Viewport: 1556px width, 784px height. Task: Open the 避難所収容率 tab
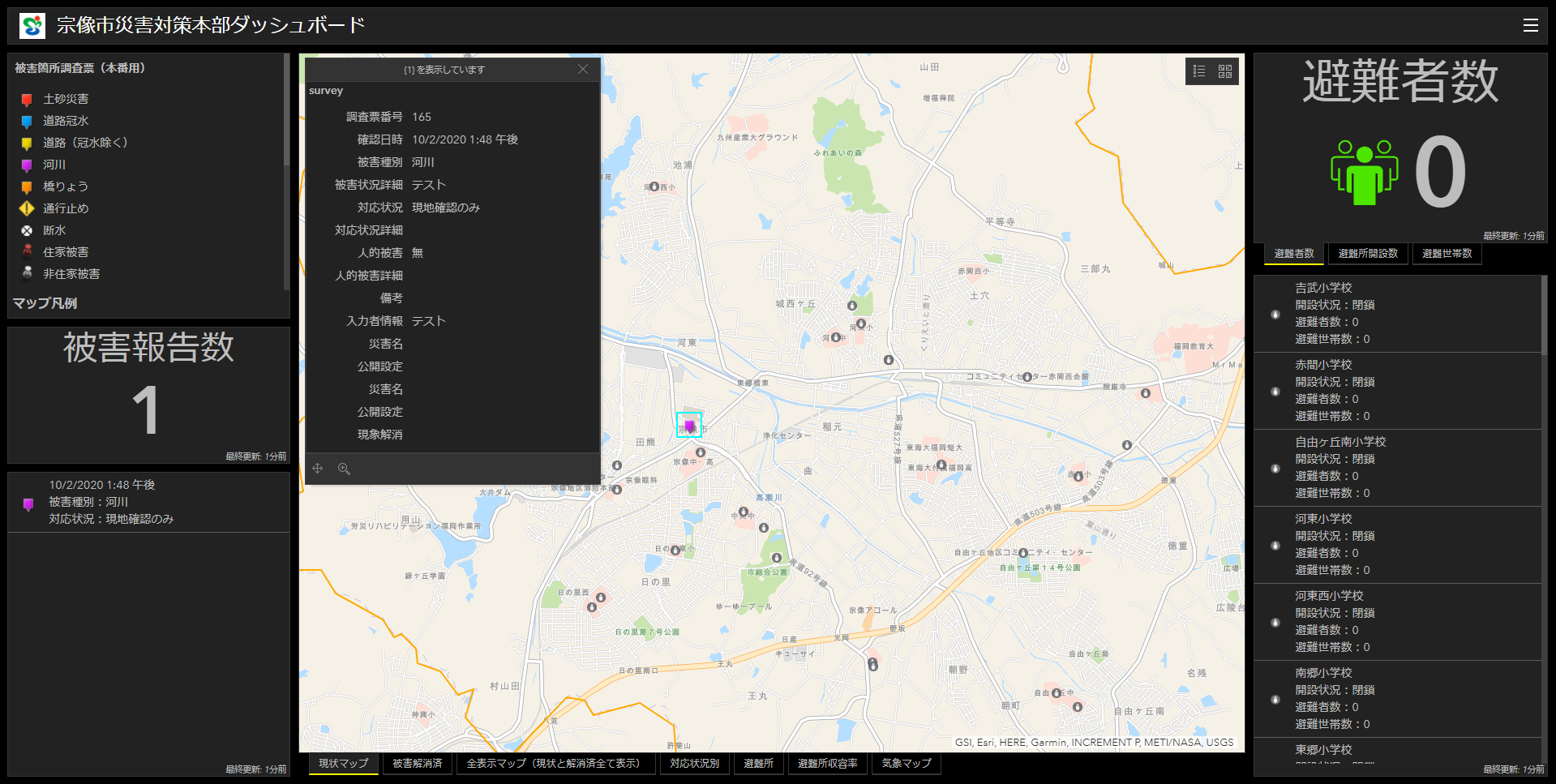point(827,764)
